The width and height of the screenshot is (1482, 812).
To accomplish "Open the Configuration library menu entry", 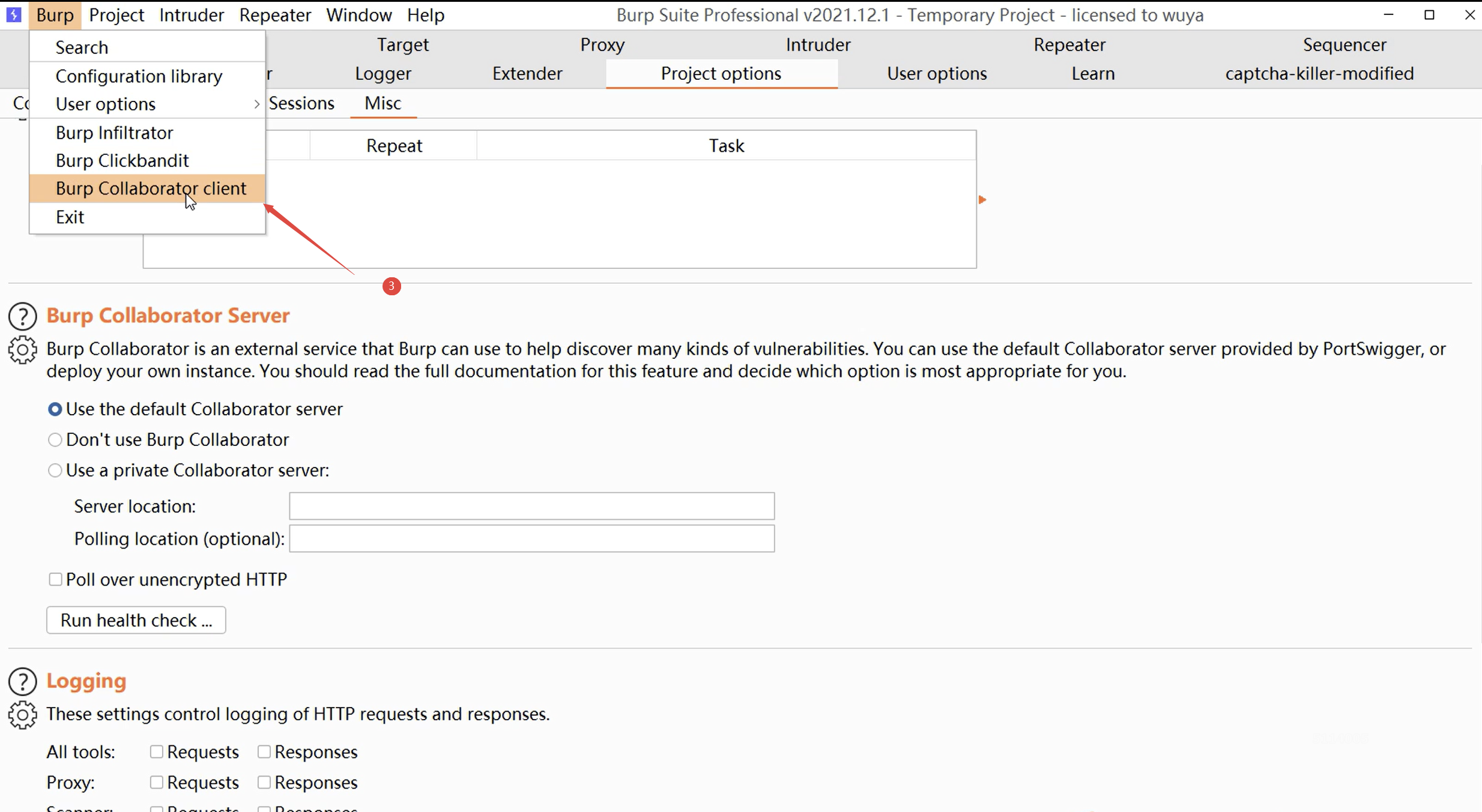I will [139, 76].
